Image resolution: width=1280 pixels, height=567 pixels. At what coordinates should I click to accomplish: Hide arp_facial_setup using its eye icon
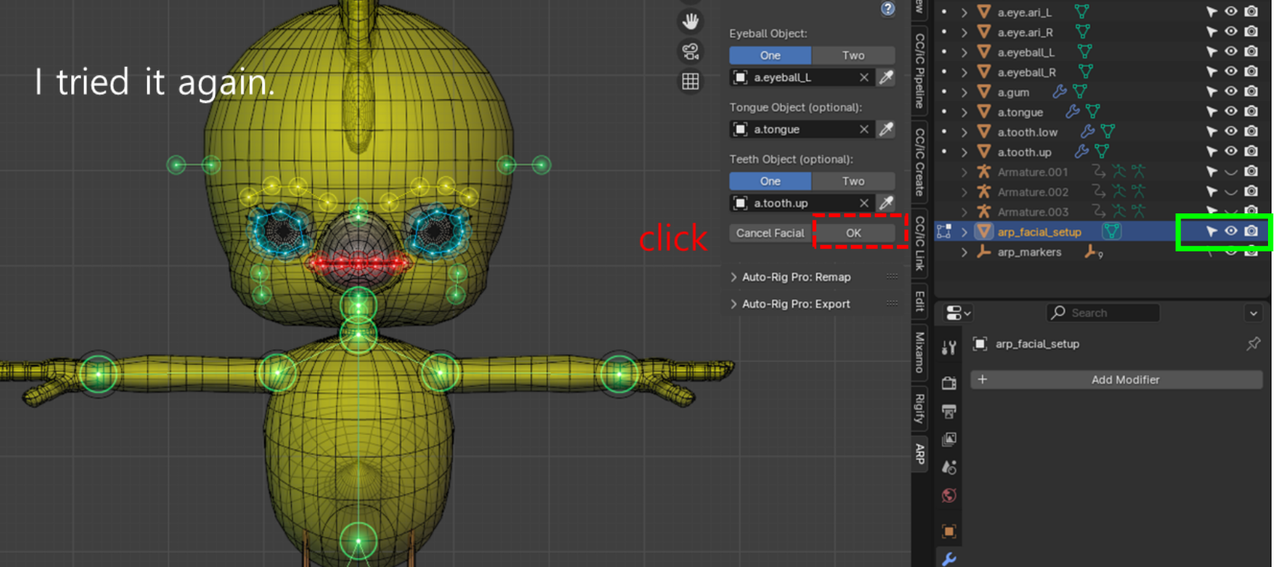tap(1231, 232)
